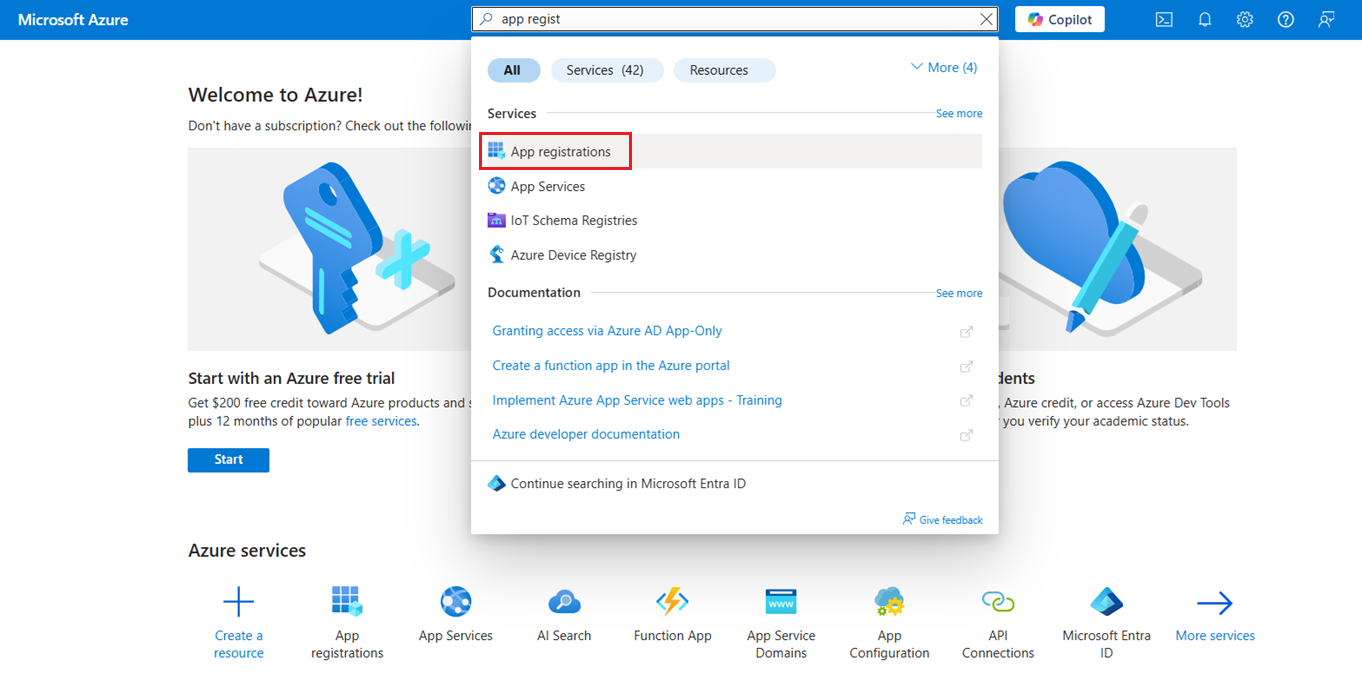
Task: Open Function App service icon
Action: coord(672,601)
